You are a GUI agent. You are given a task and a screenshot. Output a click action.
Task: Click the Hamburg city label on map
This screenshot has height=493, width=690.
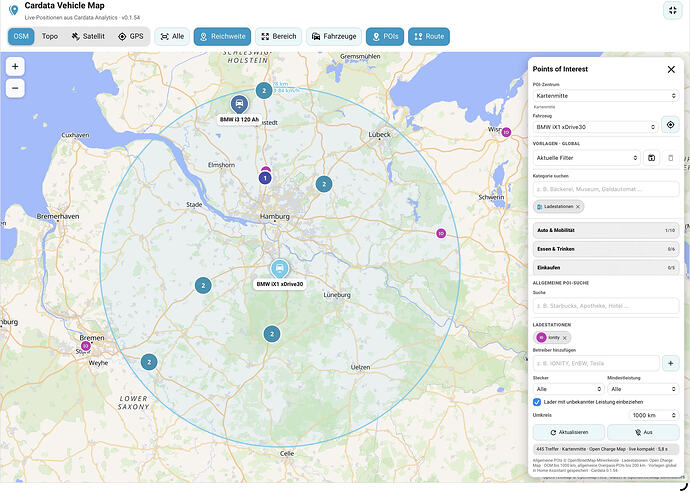275,217
